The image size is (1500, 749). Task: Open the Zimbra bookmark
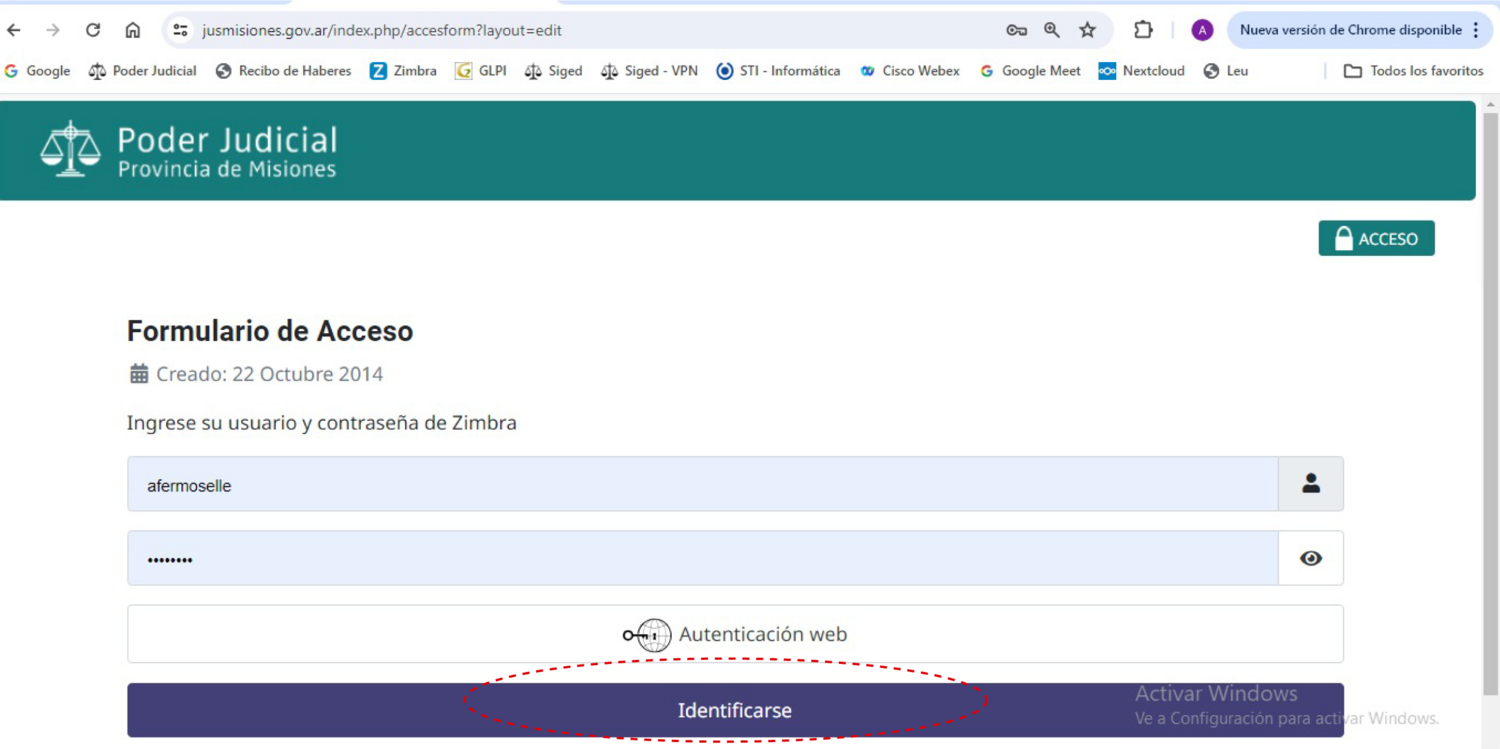(403, 71)
